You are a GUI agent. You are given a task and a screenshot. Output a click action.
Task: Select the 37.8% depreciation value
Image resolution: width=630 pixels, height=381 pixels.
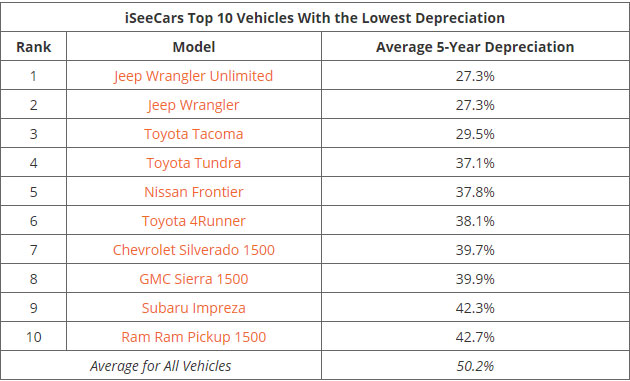click(475, 192)
